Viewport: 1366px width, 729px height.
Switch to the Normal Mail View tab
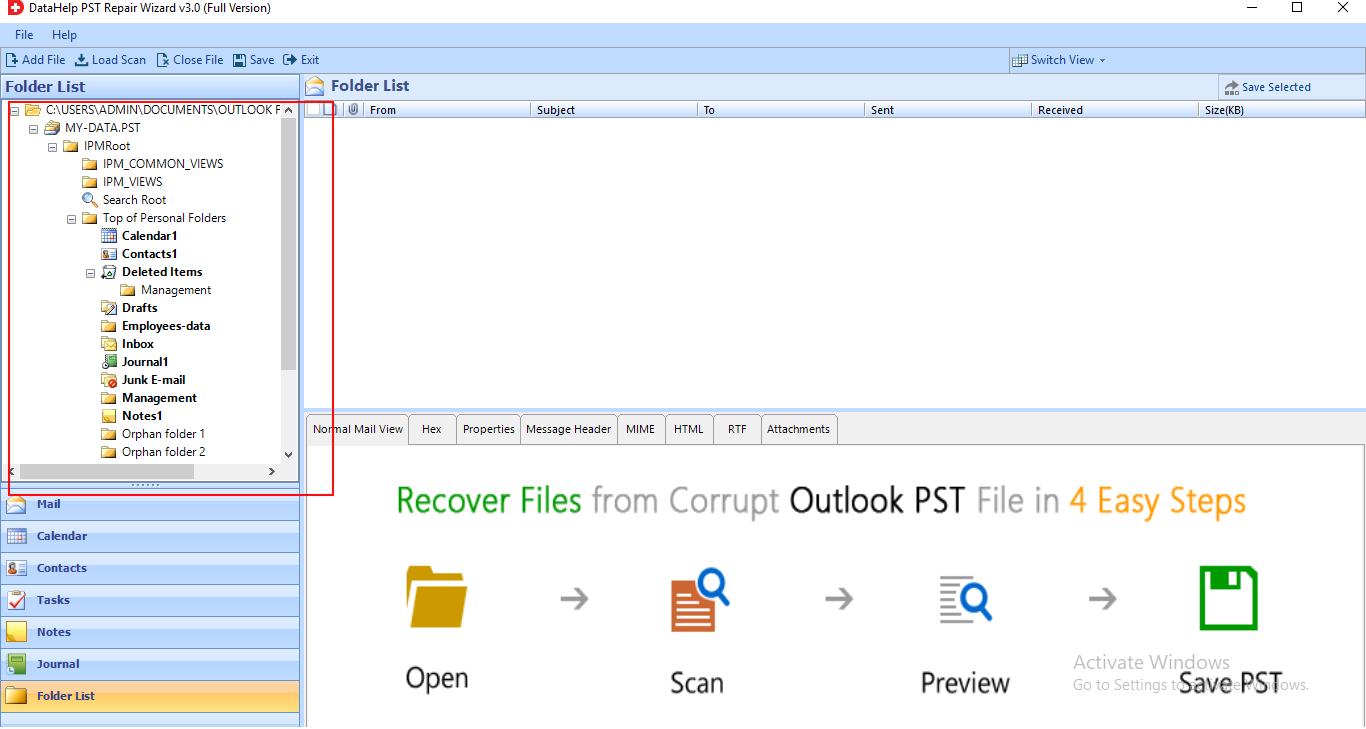[358, 429]
